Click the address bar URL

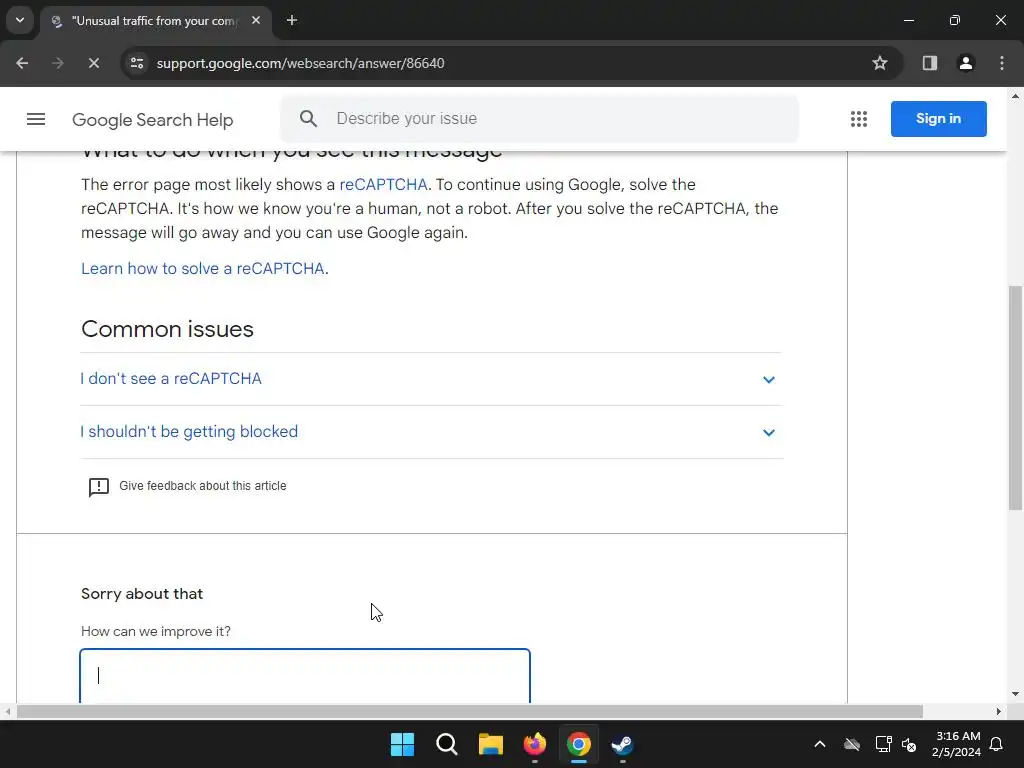tap(300, 63)
